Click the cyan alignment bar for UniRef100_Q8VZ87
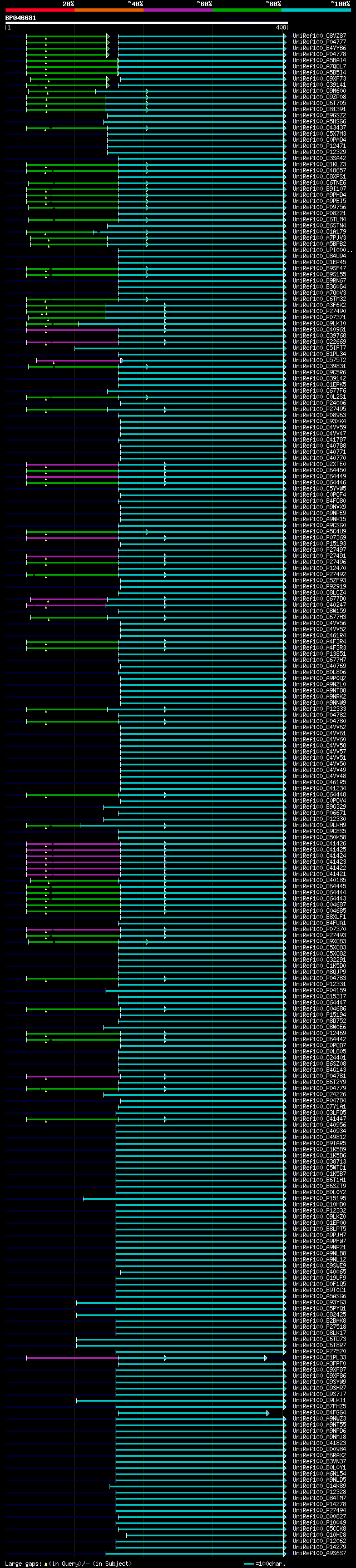Image resolution: width=356 pixels, height=1568 pixels. [x=201, y=36]
